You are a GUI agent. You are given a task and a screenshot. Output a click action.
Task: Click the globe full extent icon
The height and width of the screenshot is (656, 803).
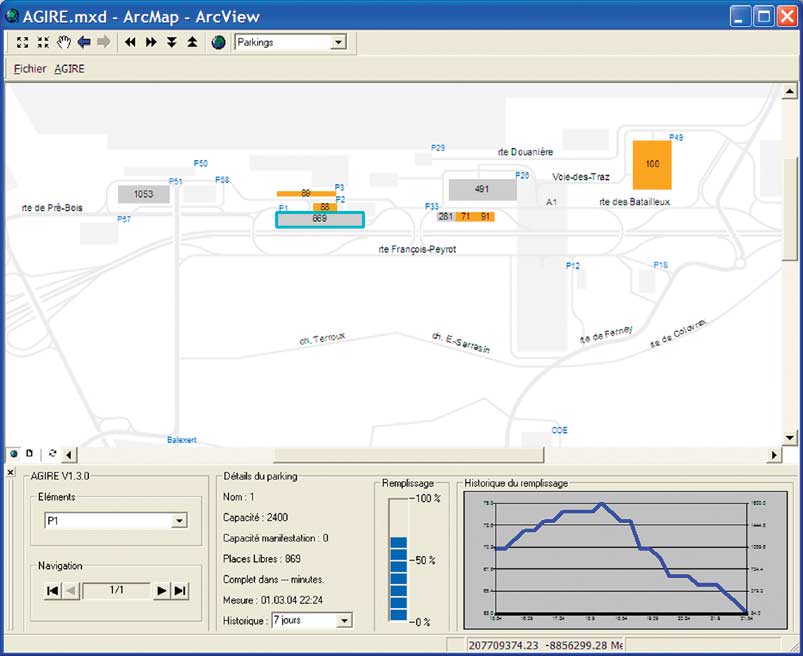[218, 42]
